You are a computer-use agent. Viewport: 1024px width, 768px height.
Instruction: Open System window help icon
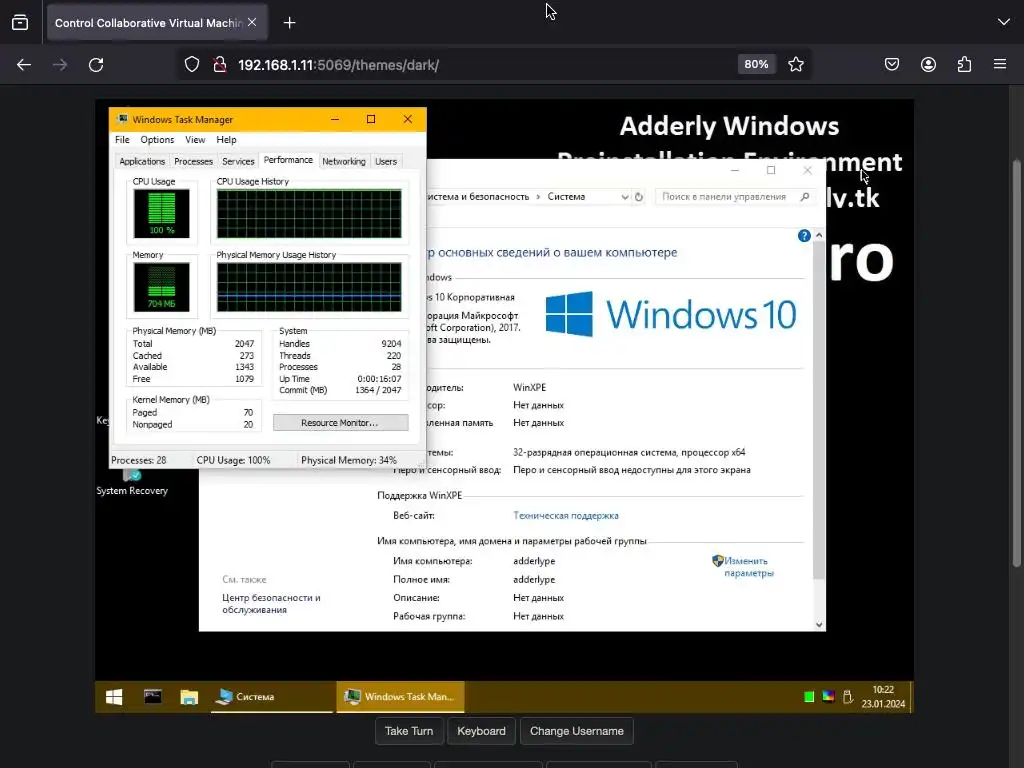804,236
